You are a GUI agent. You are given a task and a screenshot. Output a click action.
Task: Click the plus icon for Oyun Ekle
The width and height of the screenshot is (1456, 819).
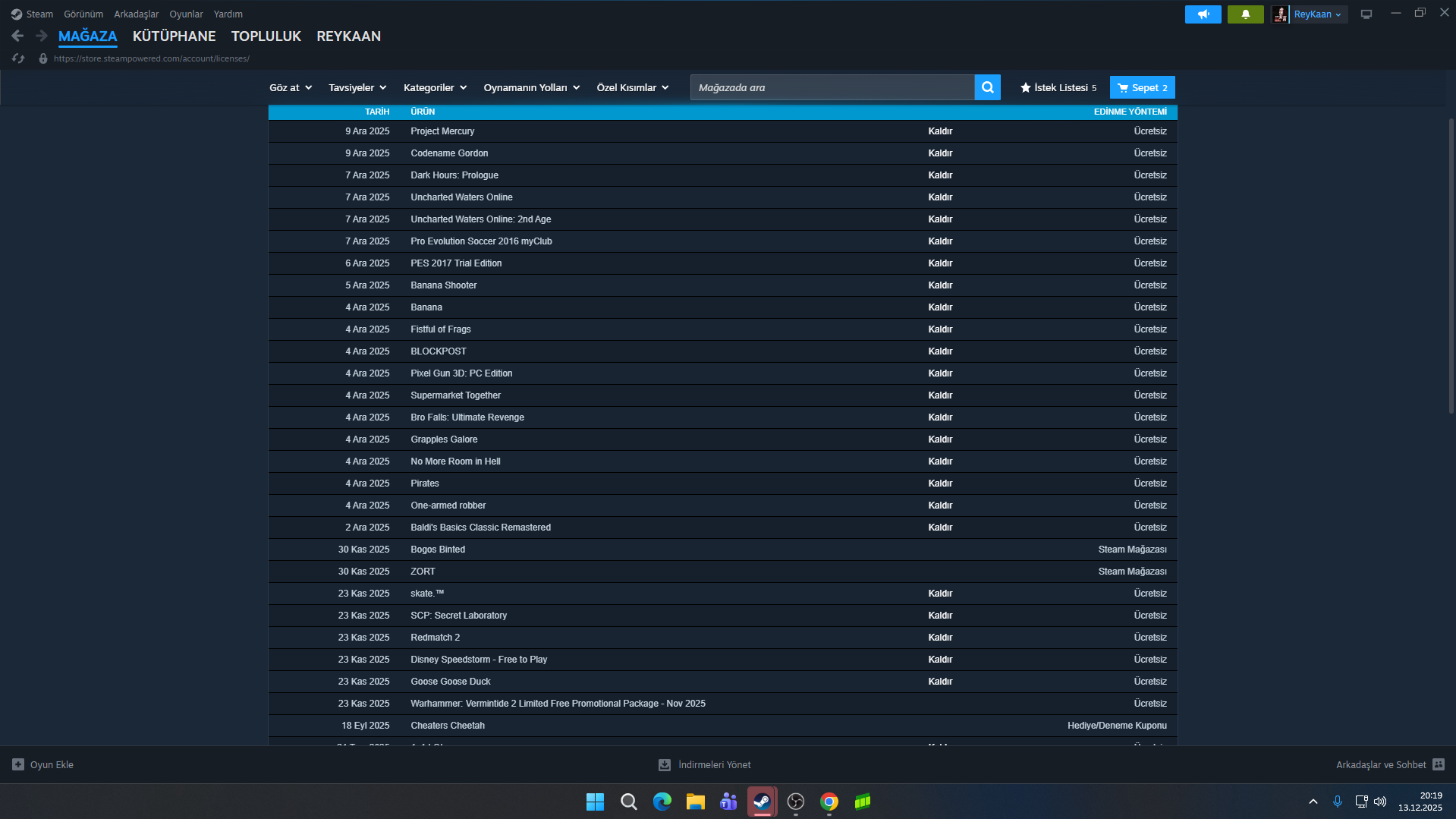18,764
